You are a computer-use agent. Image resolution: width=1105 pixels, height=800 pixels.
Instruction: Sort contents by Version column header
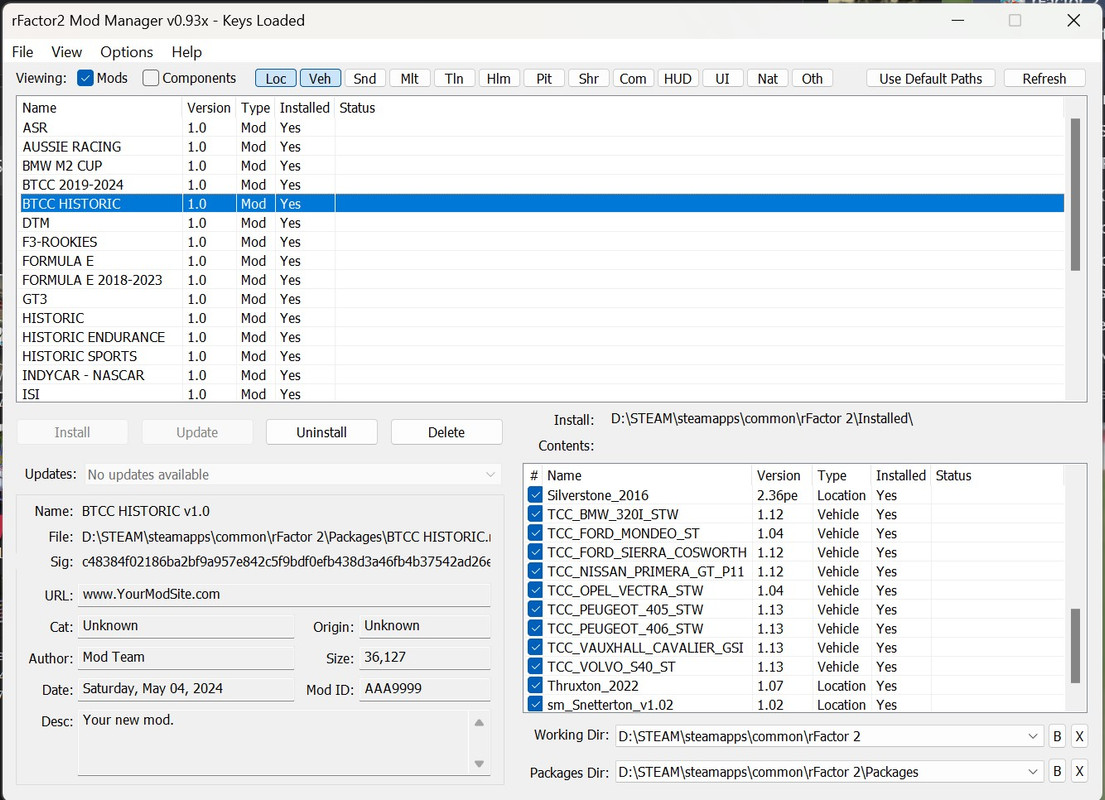(x=781, y=475)
